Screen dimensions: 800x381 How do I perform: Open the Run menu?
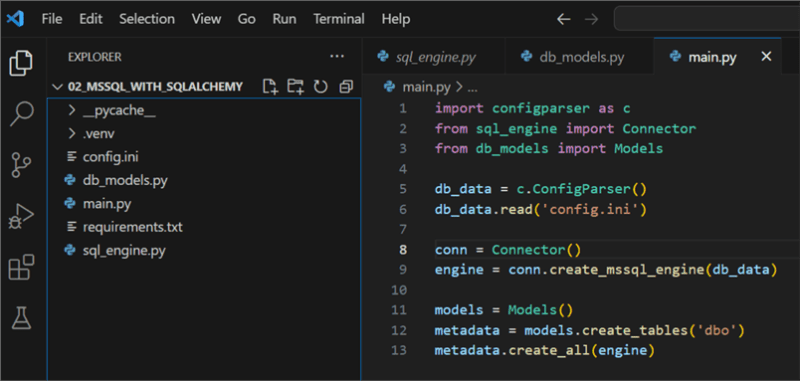tap(284, 19)
